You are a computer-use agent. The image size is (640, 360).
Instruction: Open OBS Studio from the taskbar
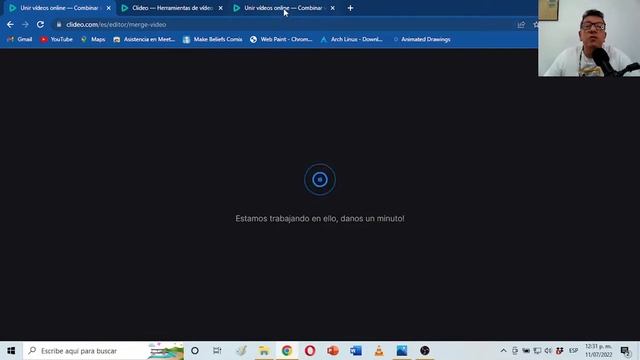[424, 351]
